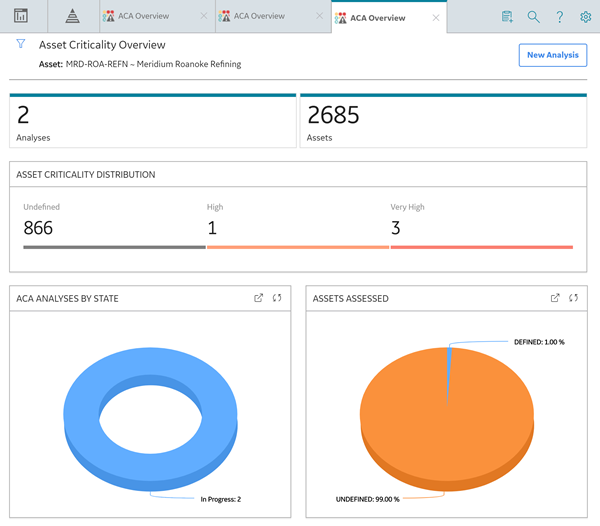Close the third ACA Overview tab
The height and width of the screenshot is (526, 600).
pos(436,18)
